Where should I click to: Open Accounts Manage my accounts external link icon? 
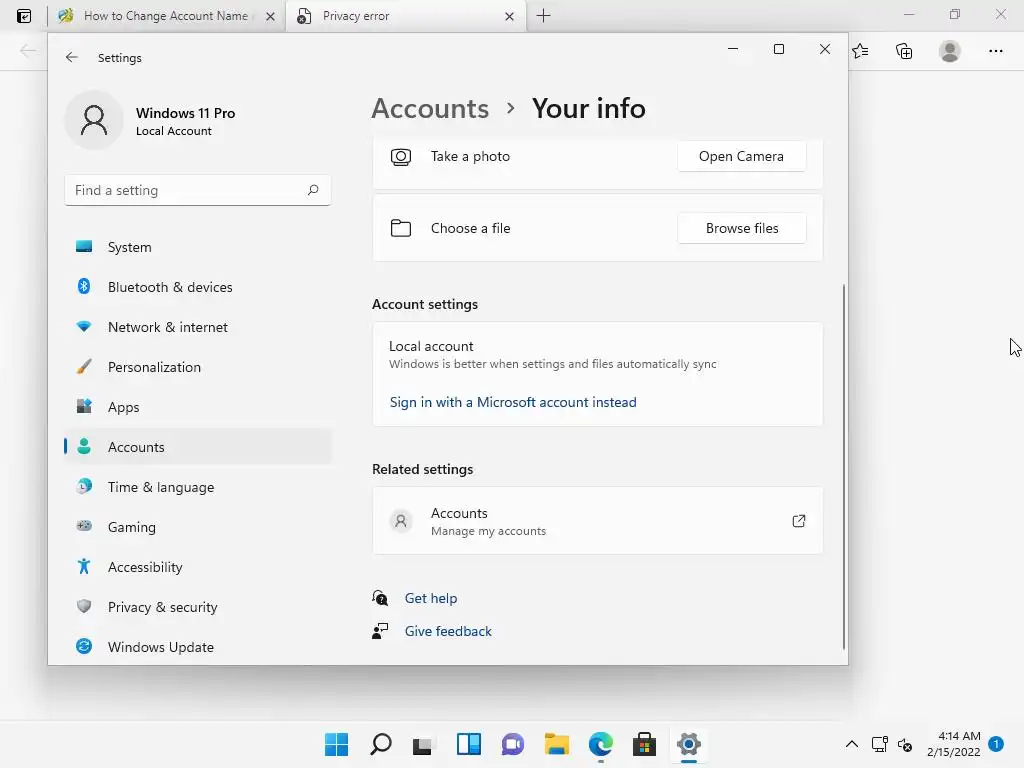pos(799,521)
